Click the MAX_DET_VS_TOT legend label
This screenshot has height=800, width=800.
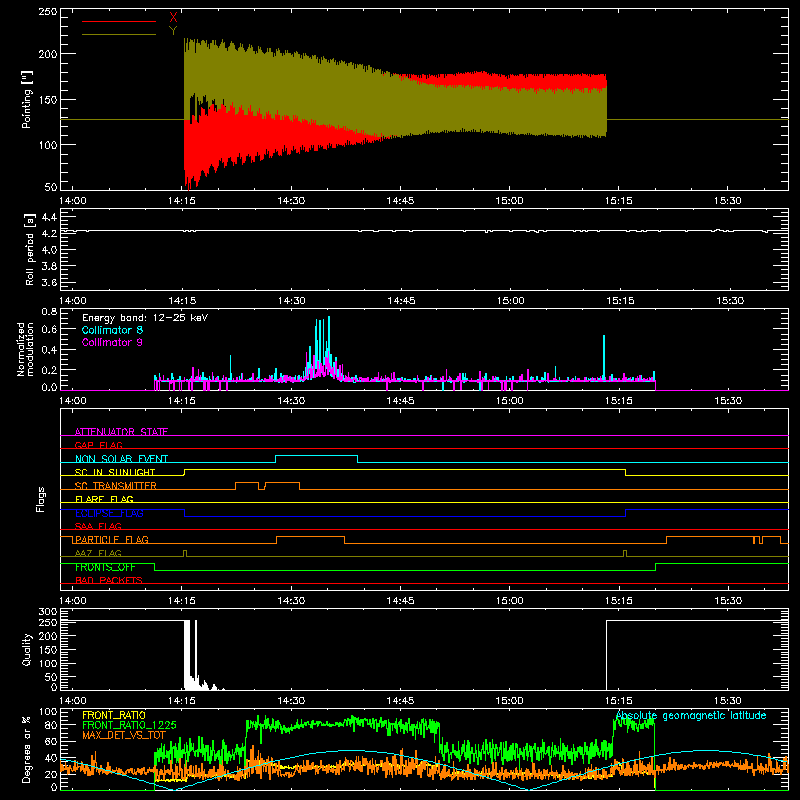point(124,735)
